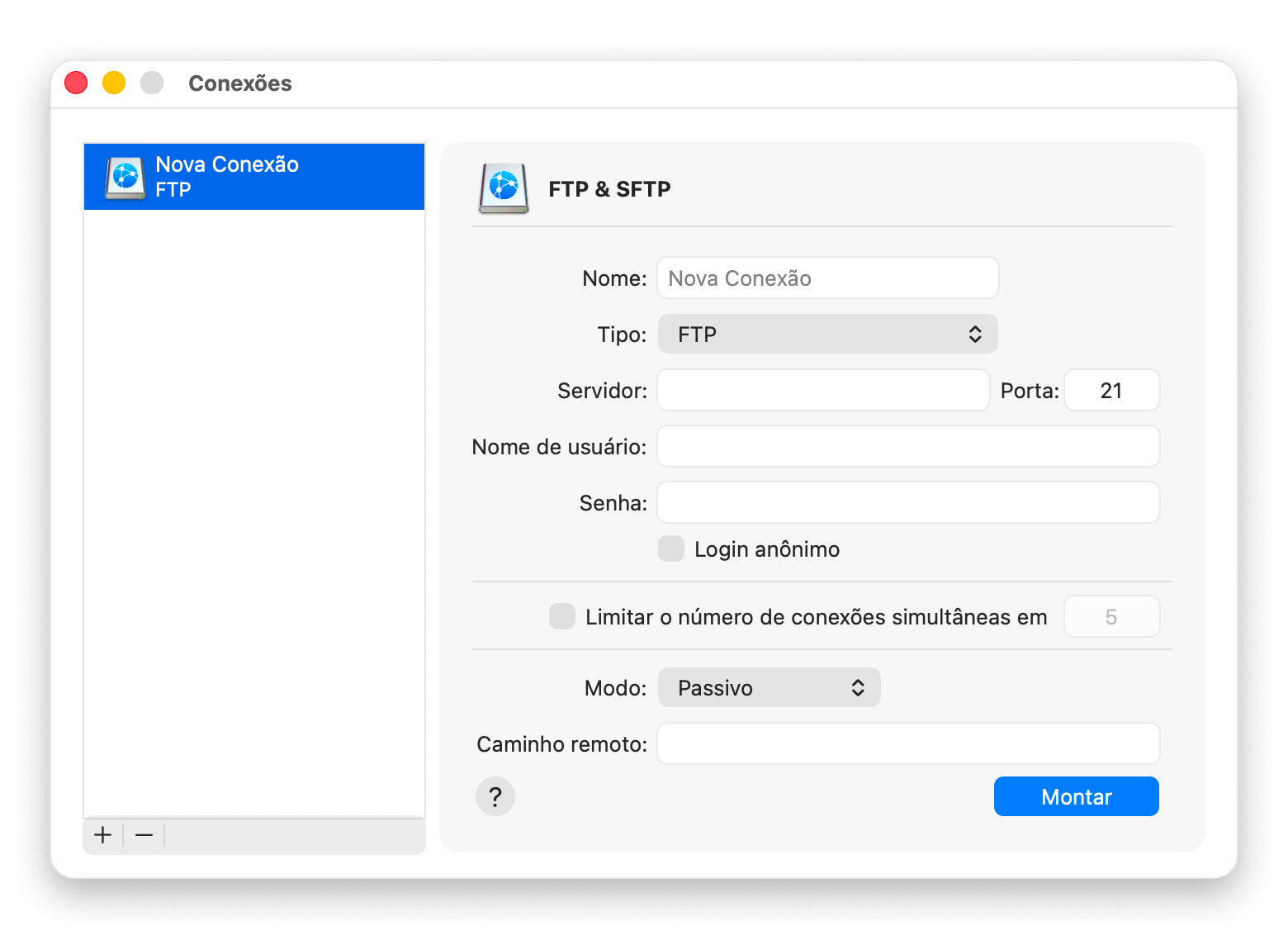Click the FTP & SFTP drive icon in header
Screen dimensions: 1288x945
click(x=504, y=188)
